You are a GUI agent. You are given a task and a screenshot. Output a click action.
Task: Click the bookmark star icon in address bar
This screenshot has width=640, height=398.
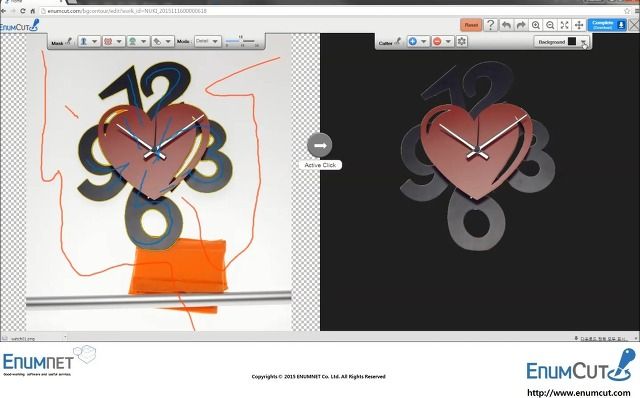click(x=627, y=11)
